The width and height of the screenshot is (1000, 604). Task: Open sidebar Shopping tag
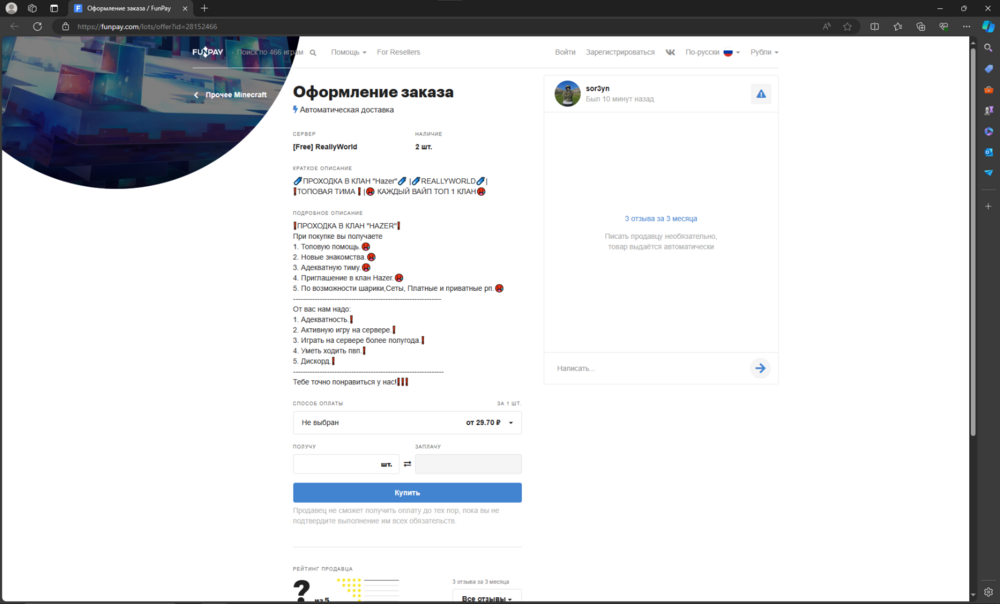pos(989,69)
